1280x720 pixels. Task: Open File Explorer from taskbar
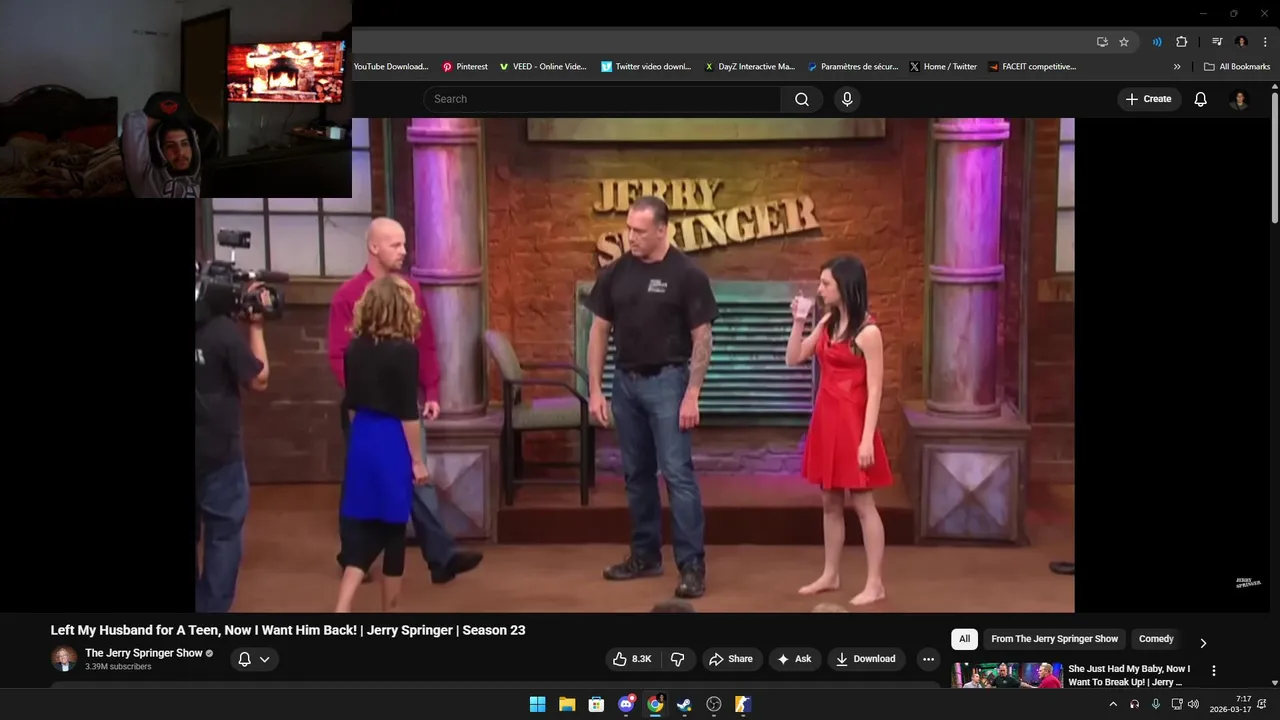tap(566, 704)
